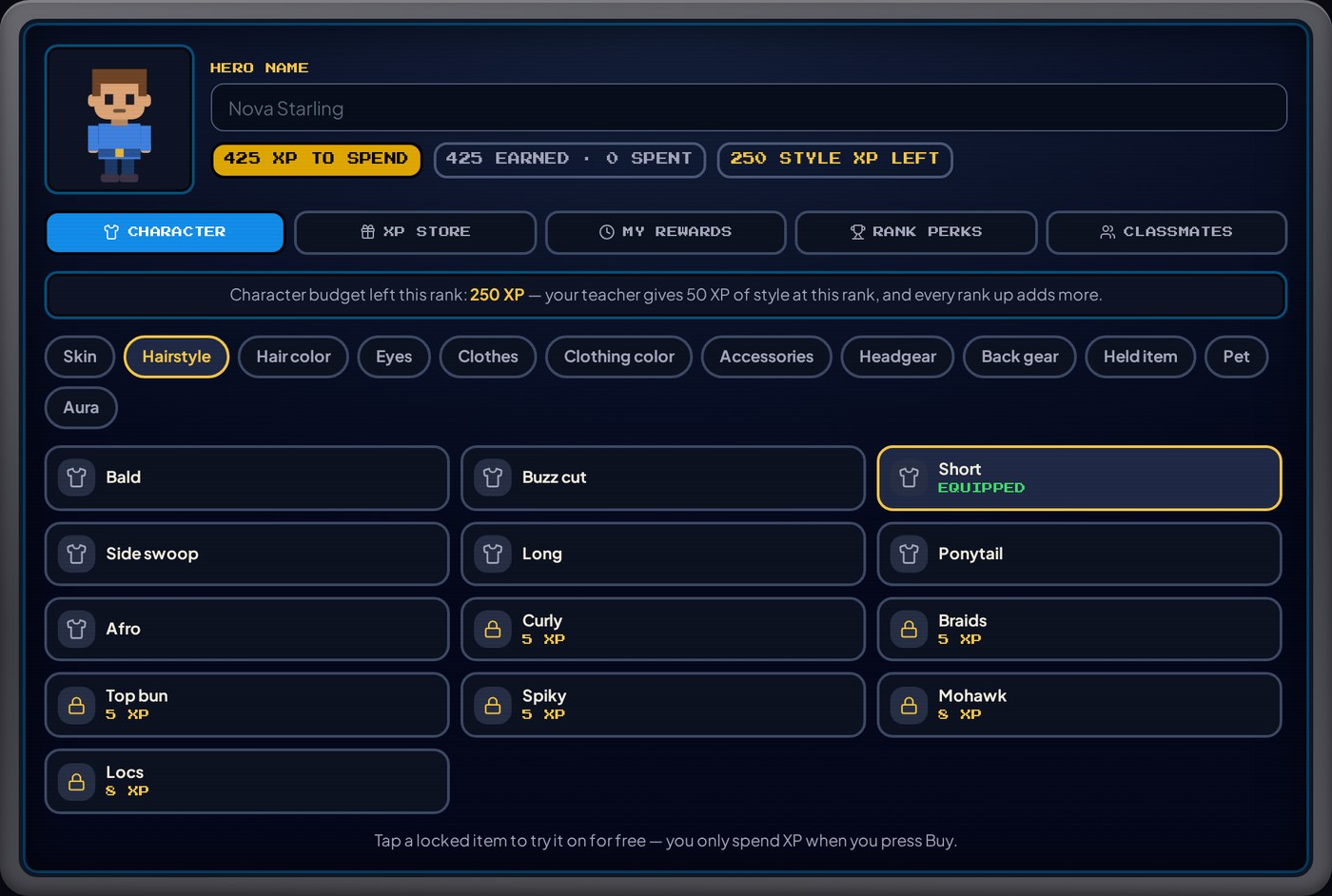Switch to My Rewards tab

(x=666, y=232)
